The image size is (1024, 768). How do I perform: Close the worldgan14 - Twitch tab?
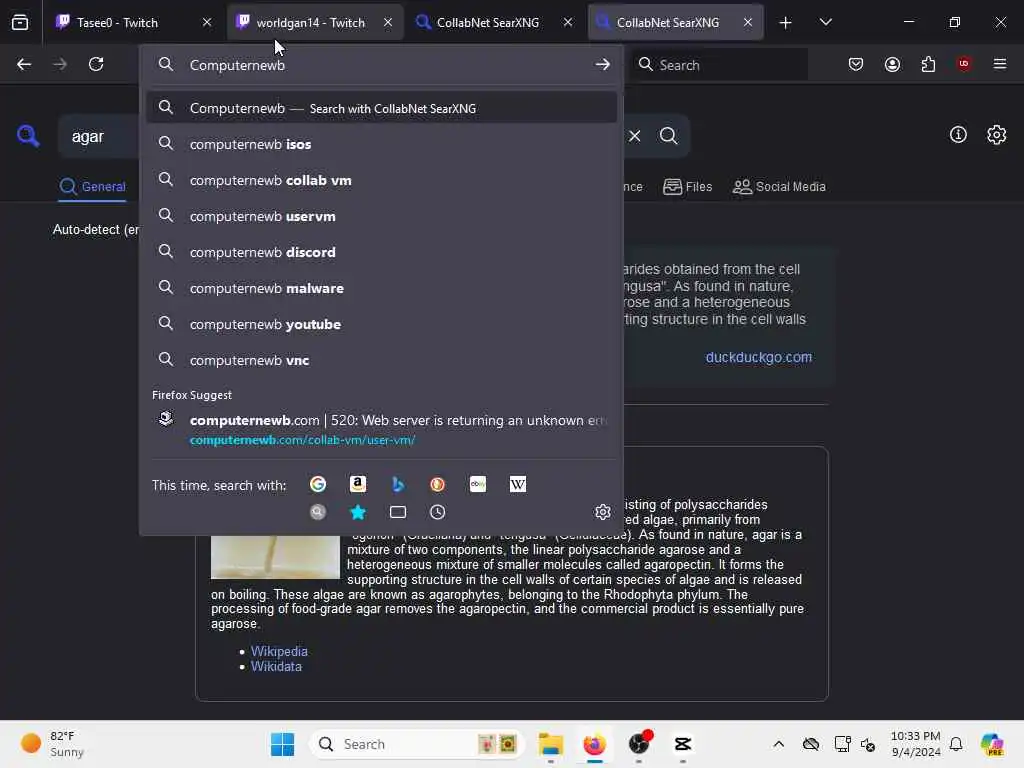tap(388, 23)
